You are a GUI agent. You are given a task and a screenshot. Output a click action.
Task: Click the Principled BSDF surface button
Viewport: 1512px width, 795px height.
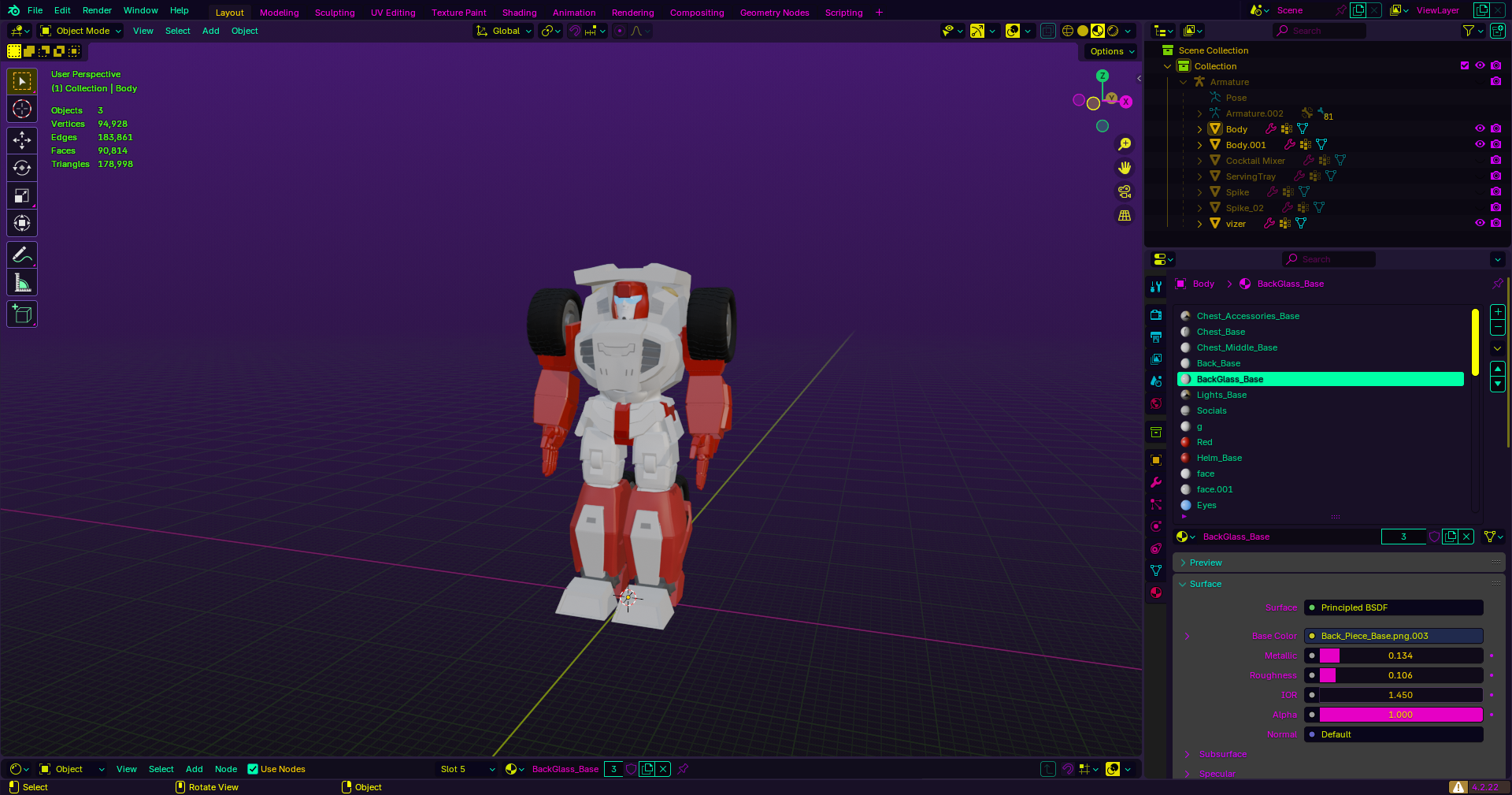pyautogui.click(x=1394, y=607)
